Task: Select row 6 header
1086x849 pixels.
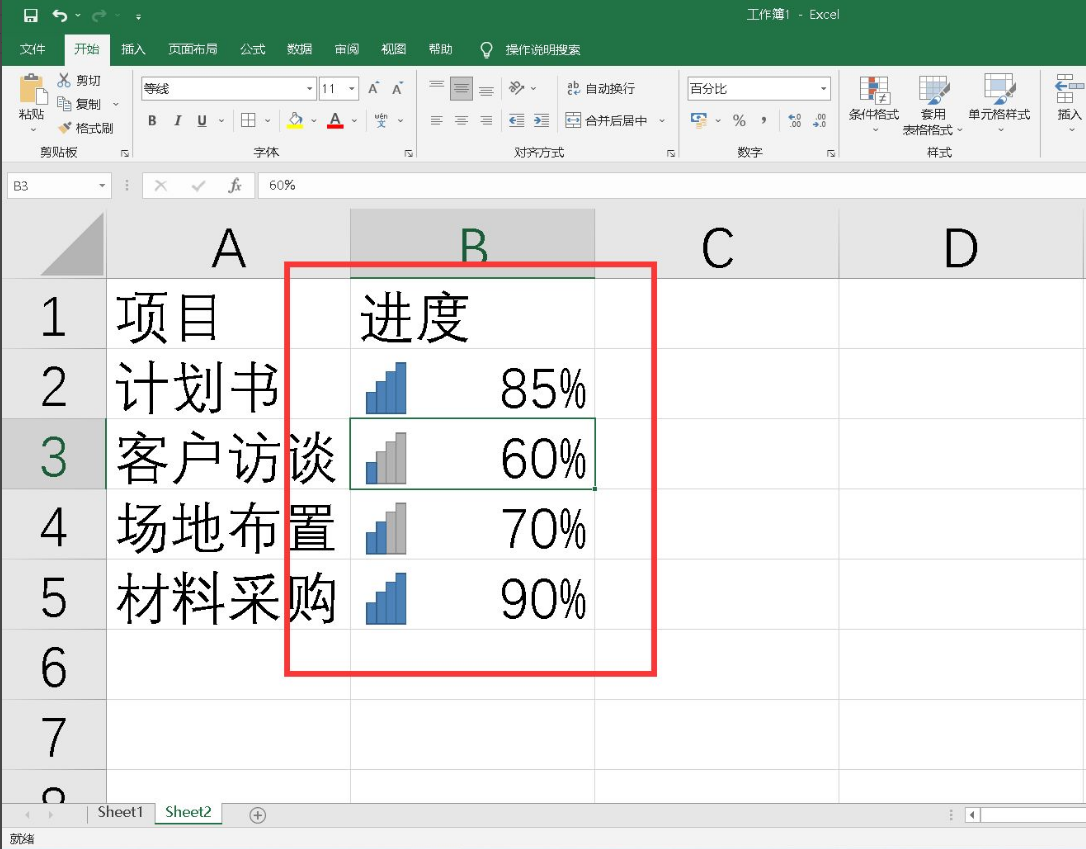Action: (x=53, y=665)
